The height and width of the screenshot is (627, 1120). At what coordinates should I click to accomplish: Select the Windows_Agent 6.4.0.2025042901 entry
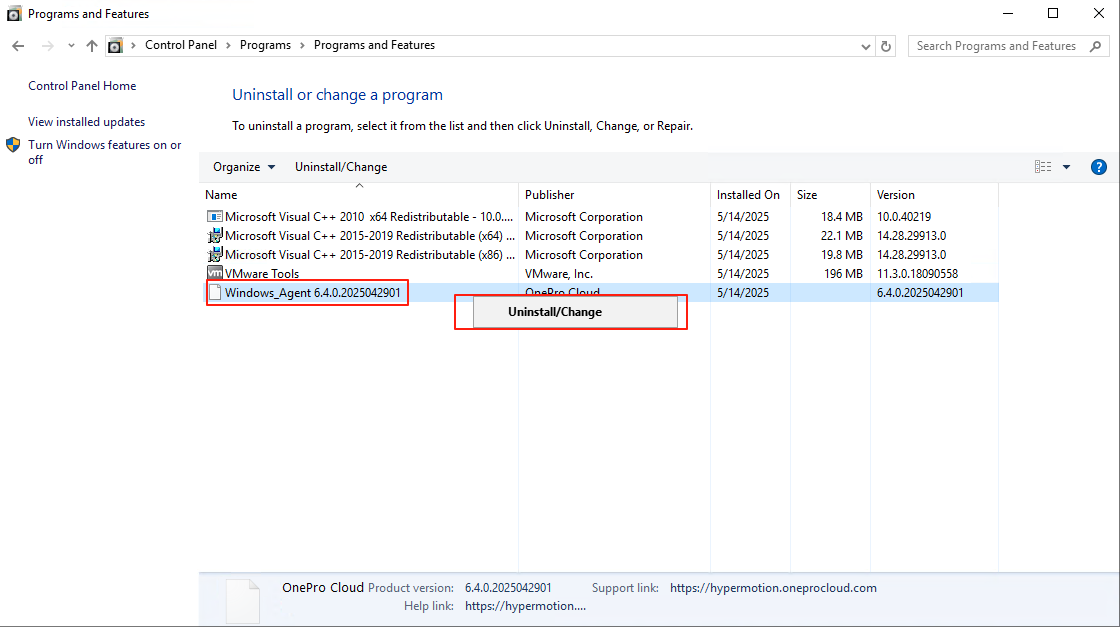(599, 293)
